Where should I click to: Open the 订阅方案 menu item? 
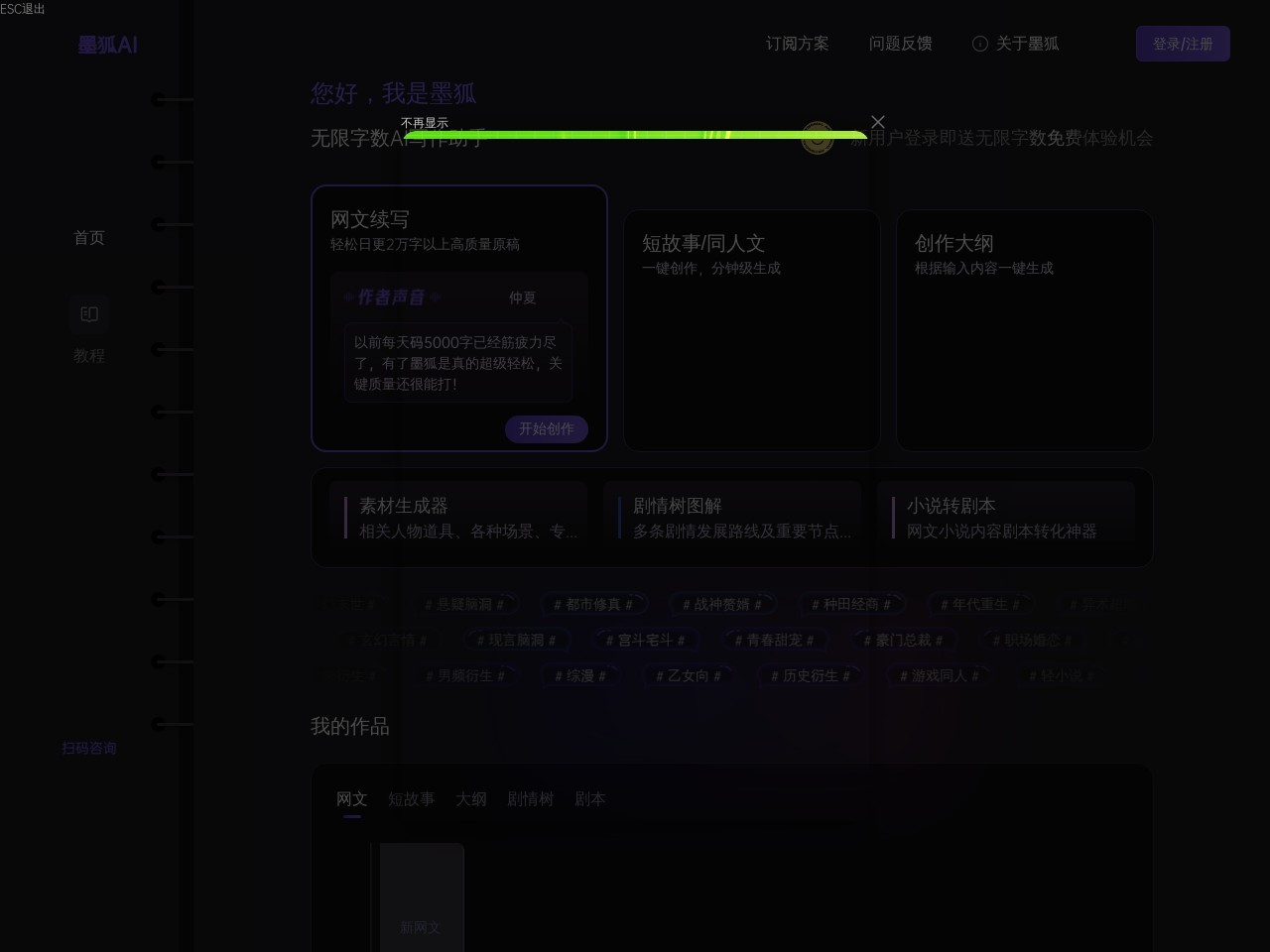point(797,44)
